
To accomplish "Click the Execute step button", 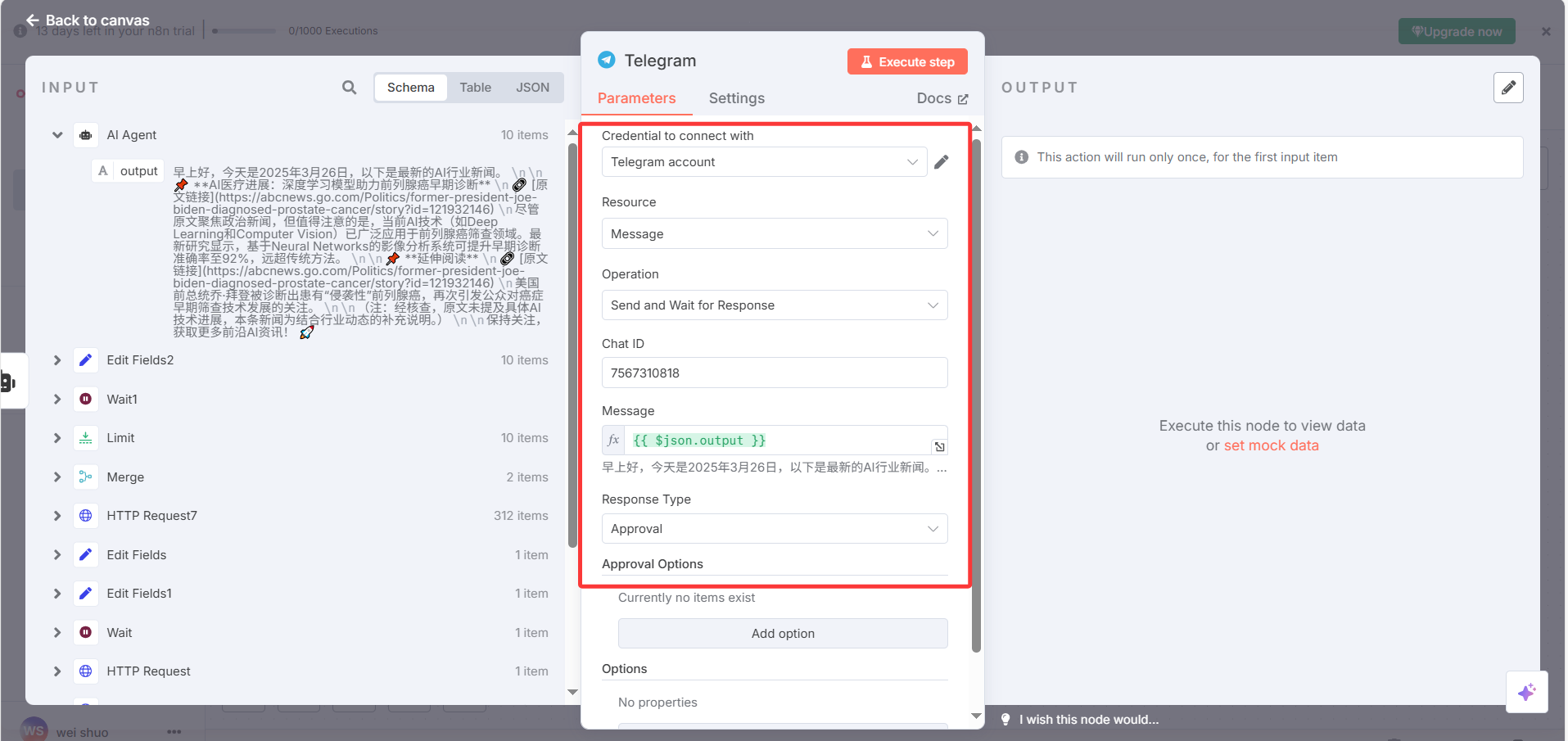I will click(907, 61).
